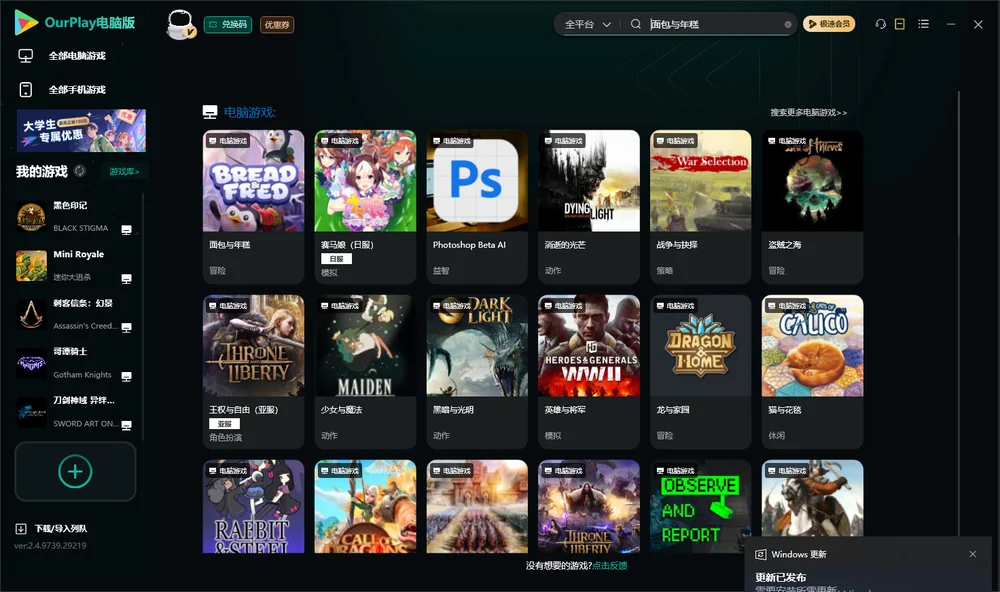Open Heroes & Generals card
The height and width of the screenshot is (592, 1000).
[x=589, y=372]
